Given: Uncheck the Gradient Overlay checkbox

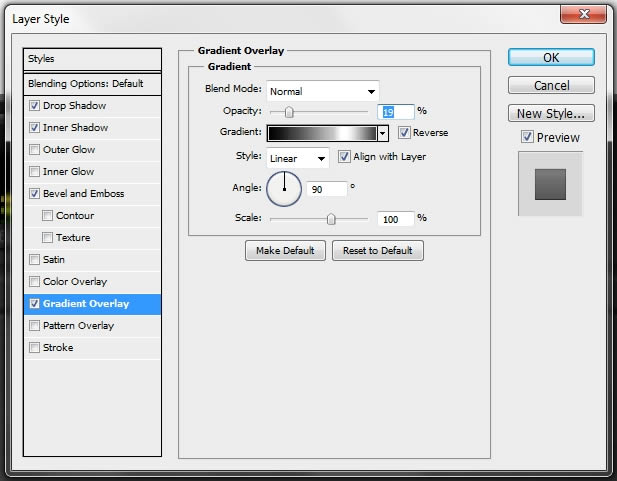Looking at the screenshot, I should pyautogui.click(x=34, y=303).
